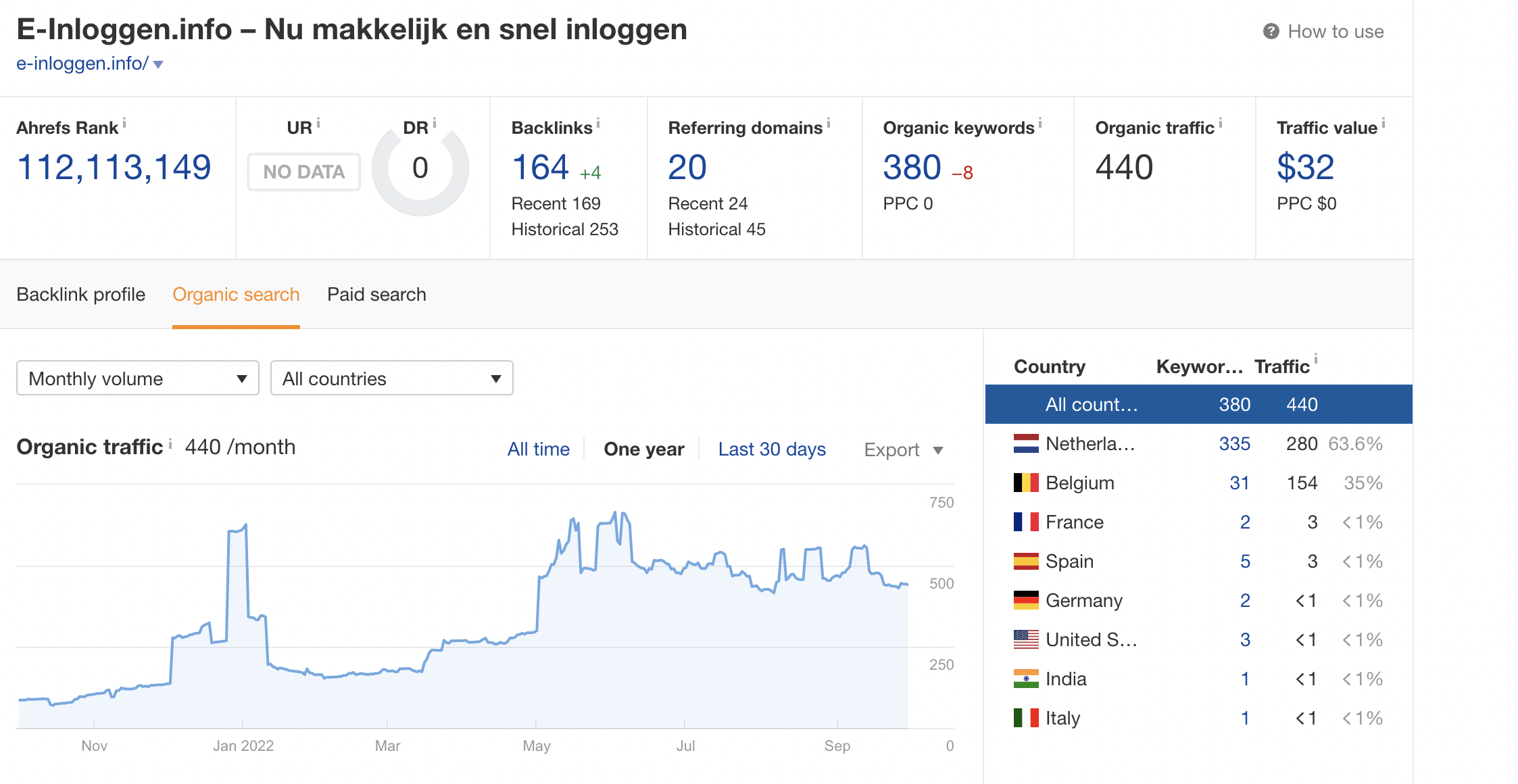Open the e-inloggen.info/ link
1518x784 pixels.
[x=82, y=64]
